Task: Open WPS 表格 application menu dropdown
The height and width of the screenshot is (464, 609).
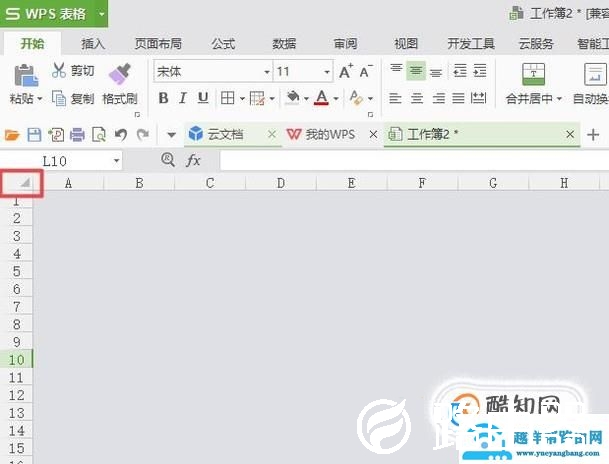Action: pos(102,14)
